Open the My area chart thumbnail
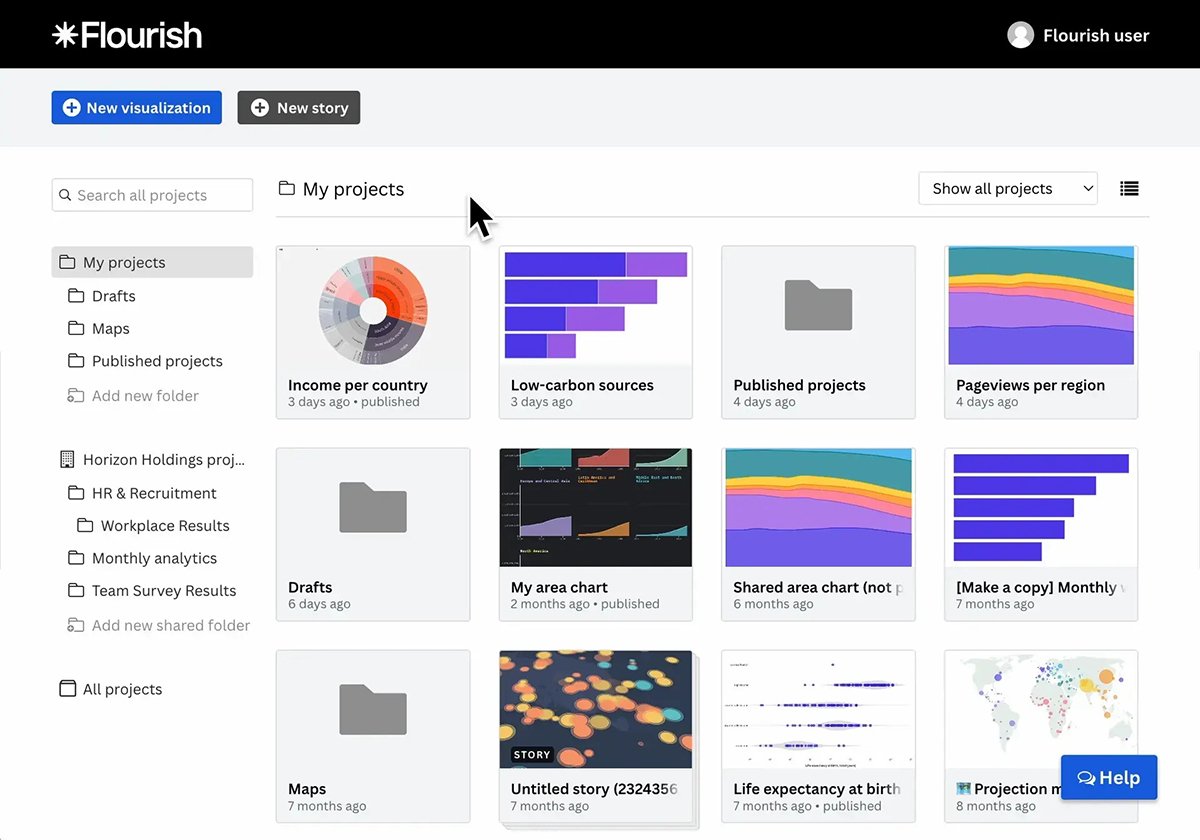This screenshot has width=1200, height=840. click(x=595, y=507)
